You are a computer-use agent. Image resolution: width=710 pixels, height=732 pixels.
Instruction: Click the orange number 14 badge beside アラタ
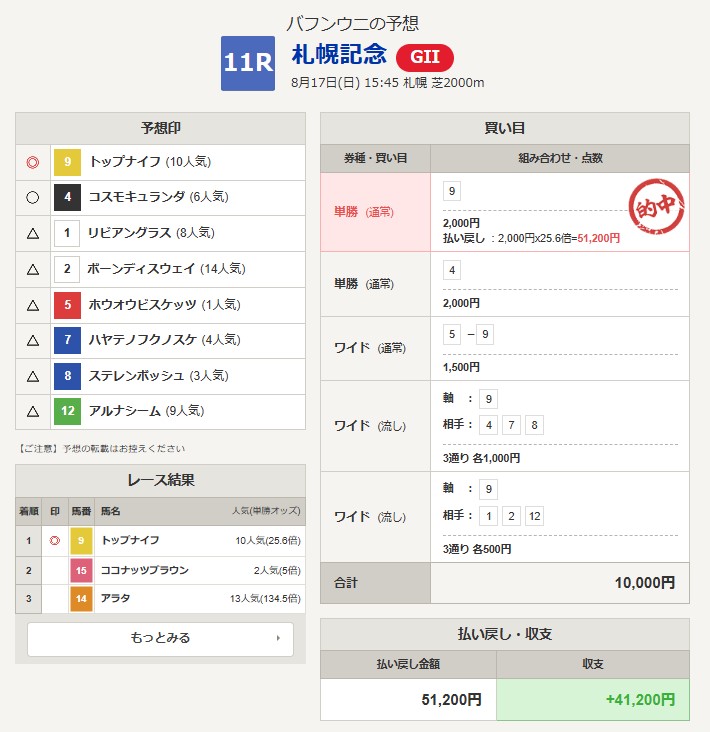tap(81, 598)
